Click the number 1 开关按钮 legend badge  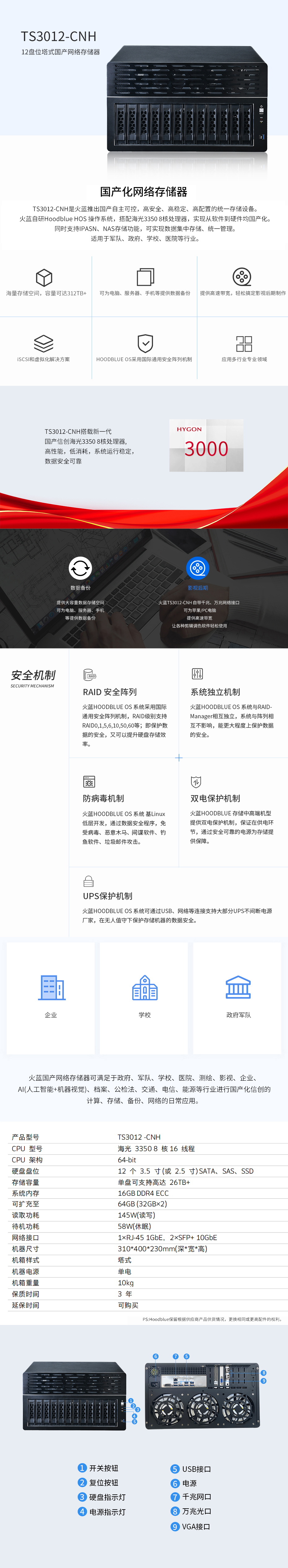click(82, 1468)
